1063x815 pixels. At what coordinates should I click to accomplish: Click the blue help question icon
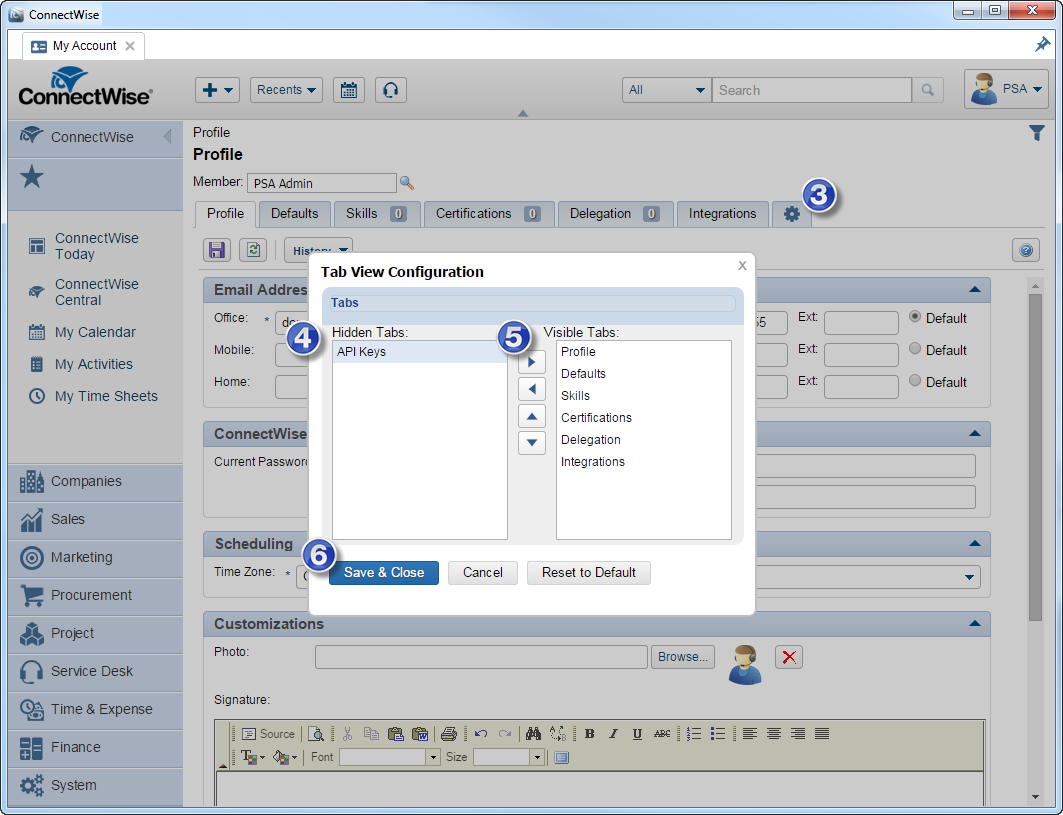[1026, 250]
